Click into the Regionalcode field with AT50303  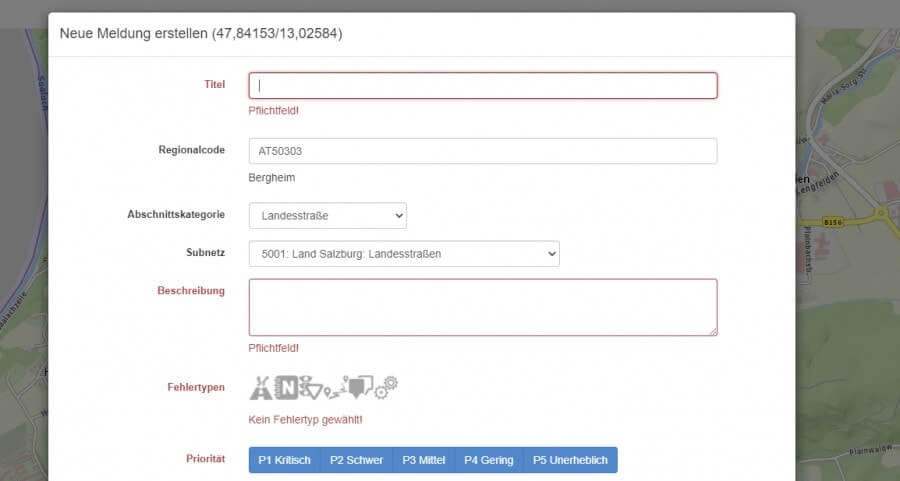(x=482, y=151)
